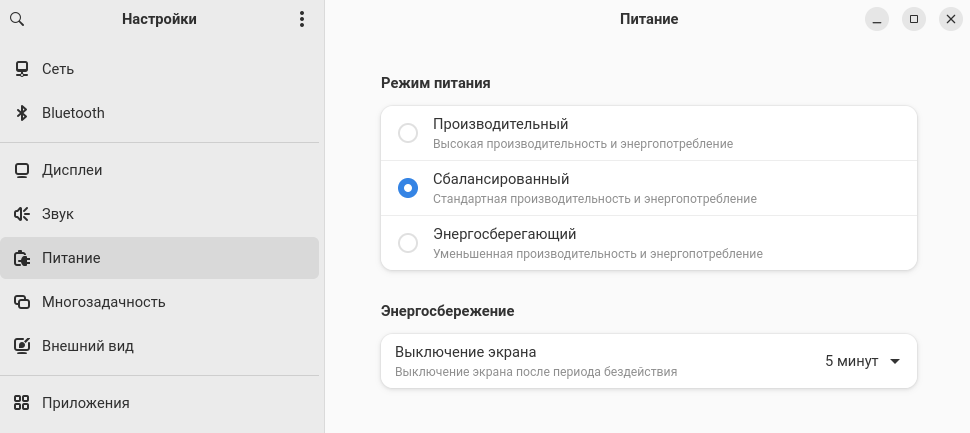Image resolution: width=970 pixels, height=433 pixels.
Task: Click the search magnifier icon
Action: point(17,19)
